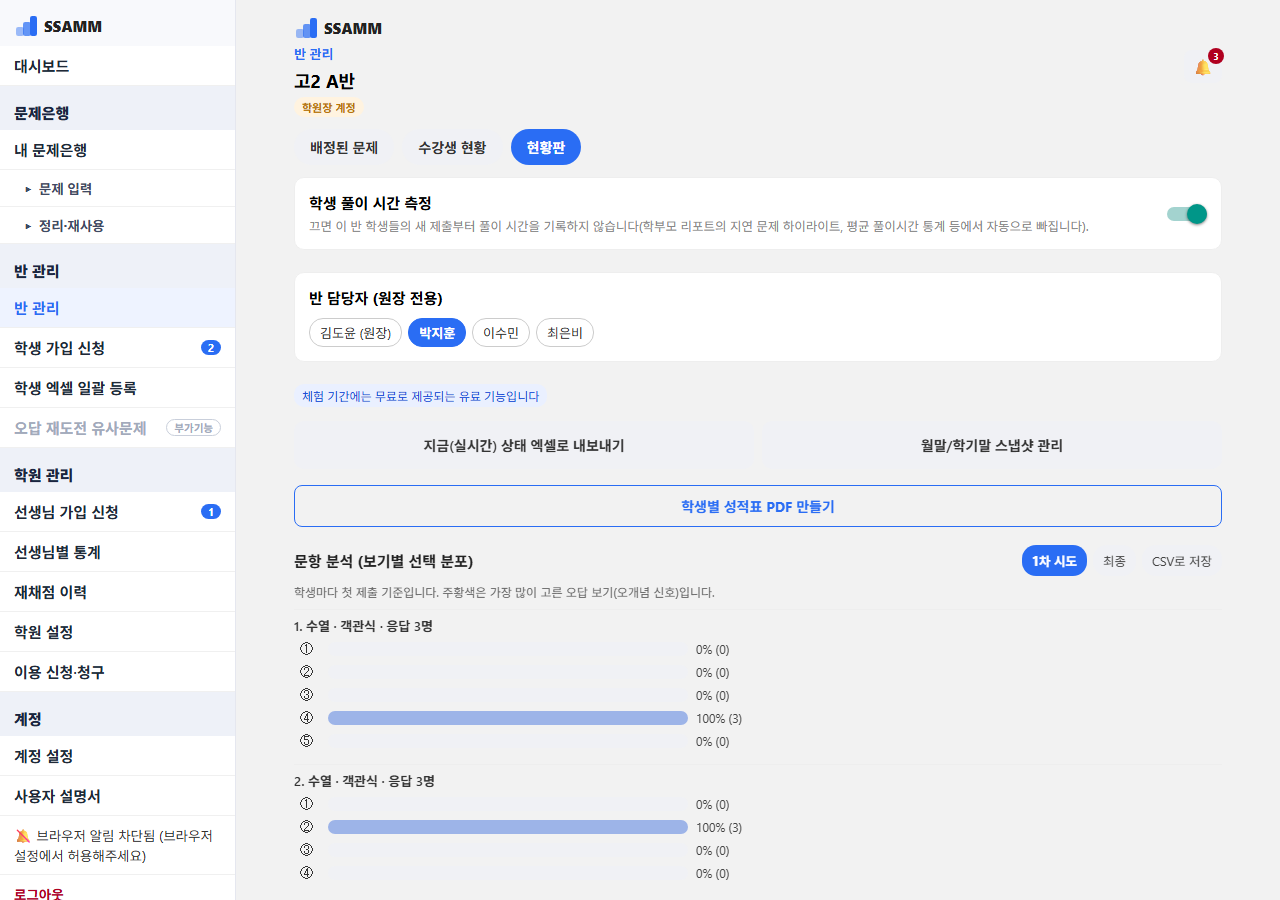Switch analysis to 1차 시도
This screenshot has height=900, width=1280.
pos(1054,561)
